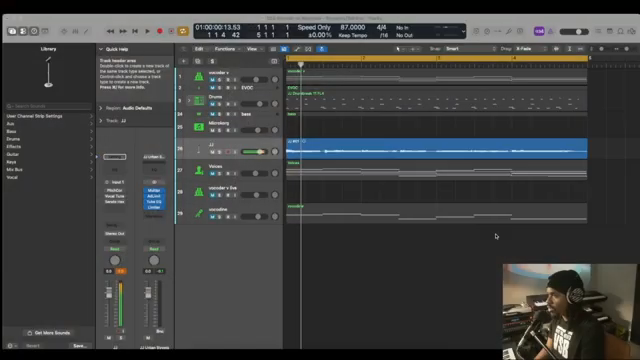The width and height of the screenshot is (640, 360).
Task: Open the Loop Browser button
Action: coord(620,31)
